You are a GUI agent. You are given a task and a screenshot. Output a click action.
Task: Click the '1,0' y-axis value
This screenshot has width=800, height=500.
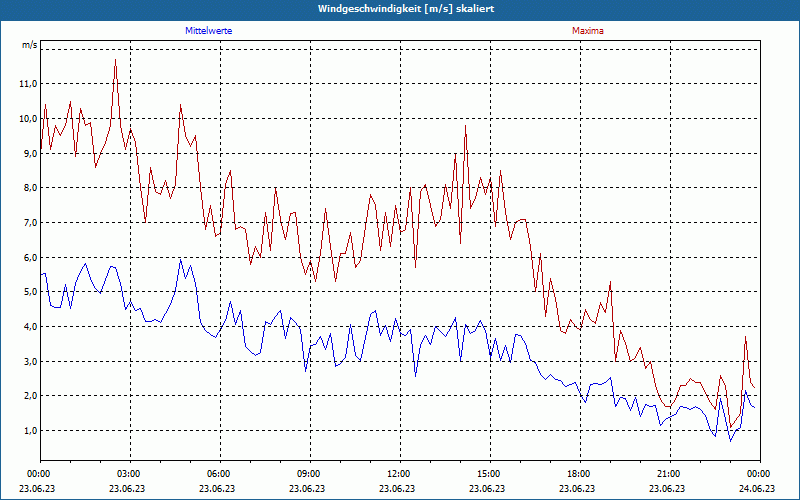30,431
